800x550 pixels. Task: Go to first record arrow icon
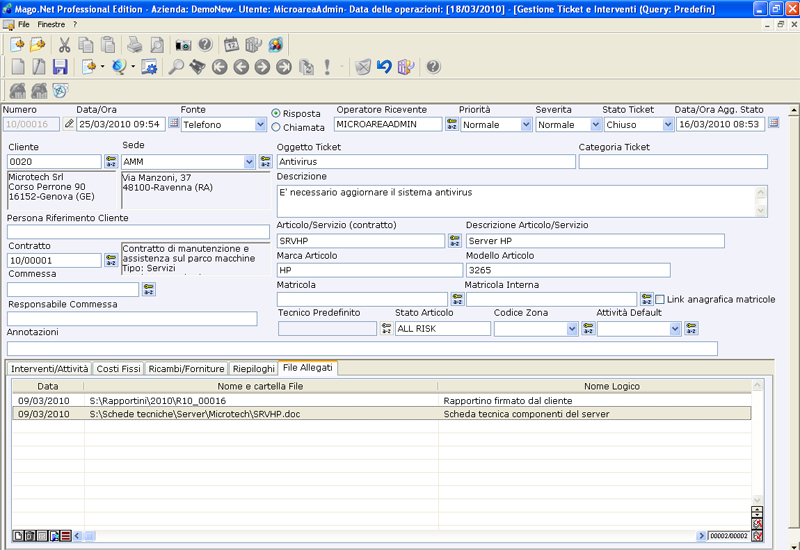(219, 67)
